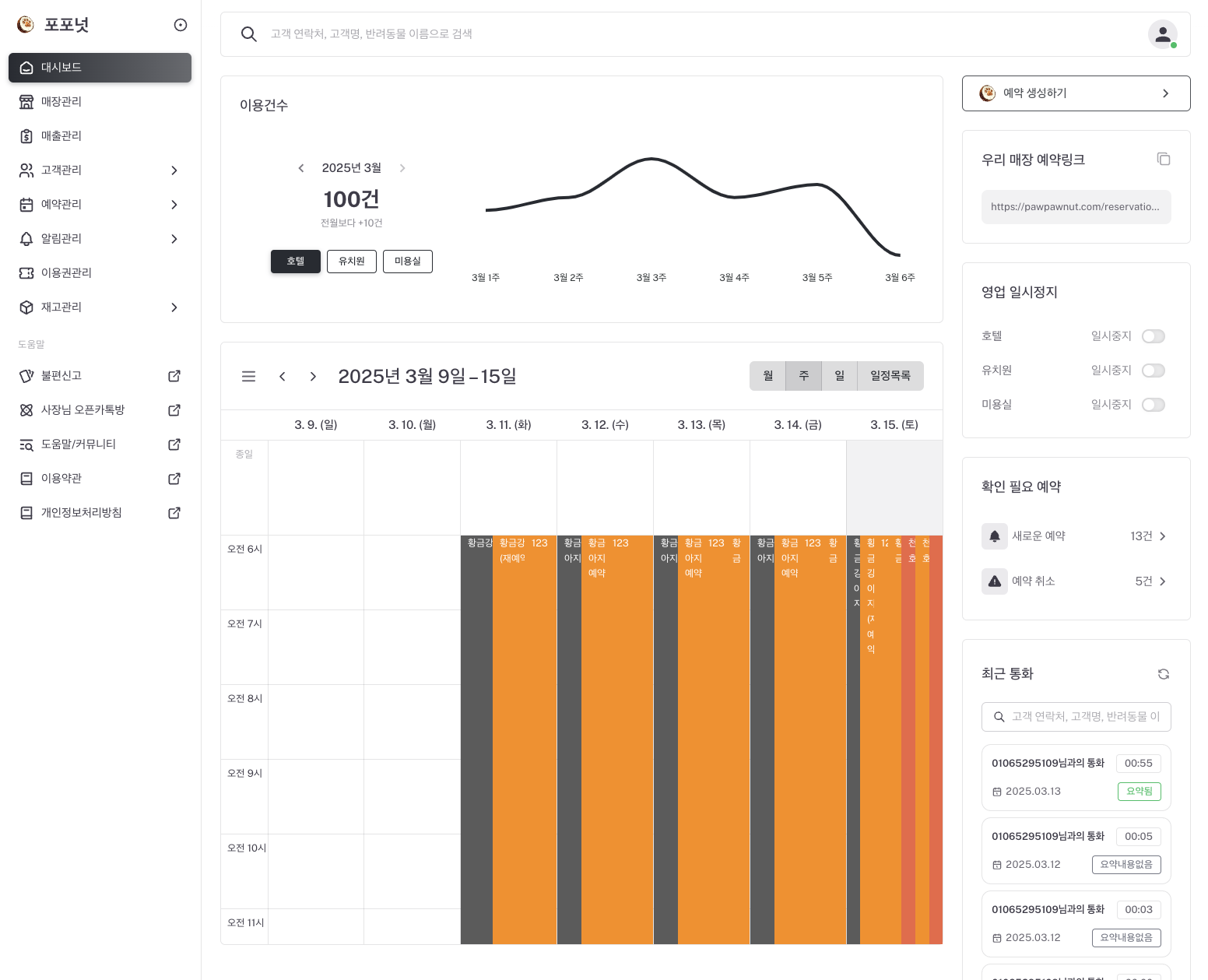Copy the store reservation link icon

[1164, 159]
